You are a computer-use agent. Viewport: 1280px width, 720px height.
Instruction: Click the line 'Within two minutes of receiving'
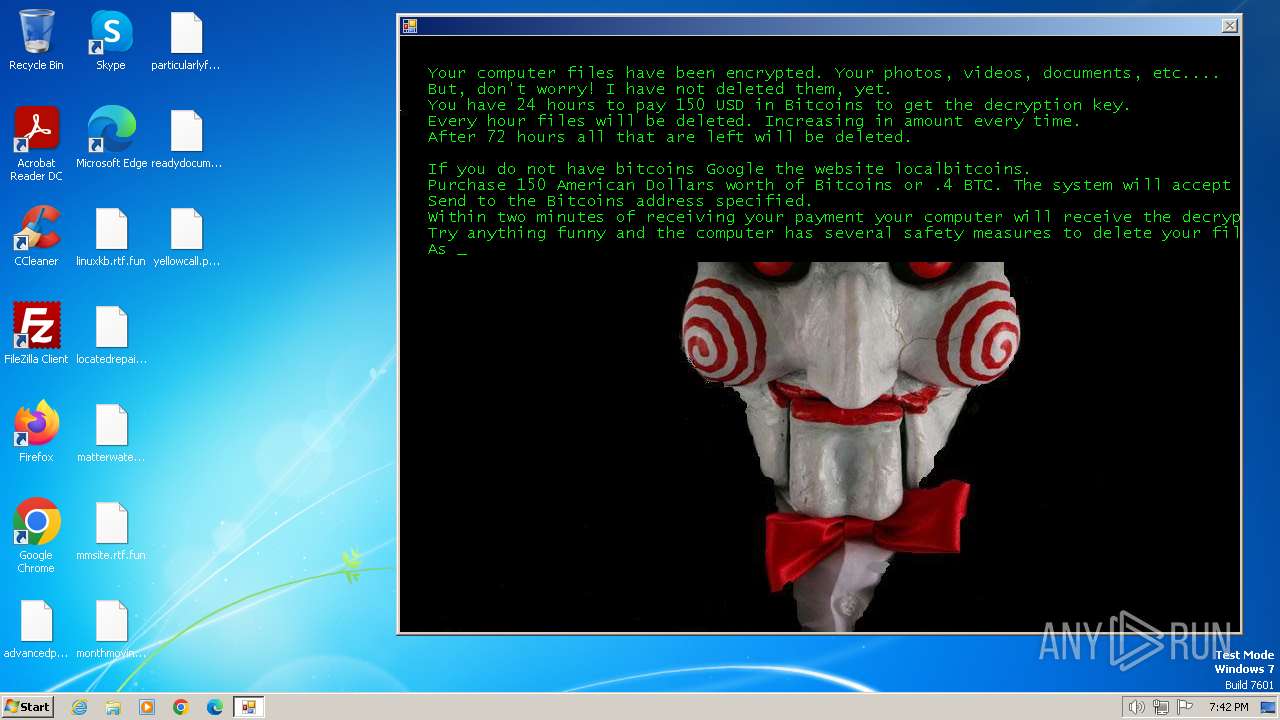(833, 217)
